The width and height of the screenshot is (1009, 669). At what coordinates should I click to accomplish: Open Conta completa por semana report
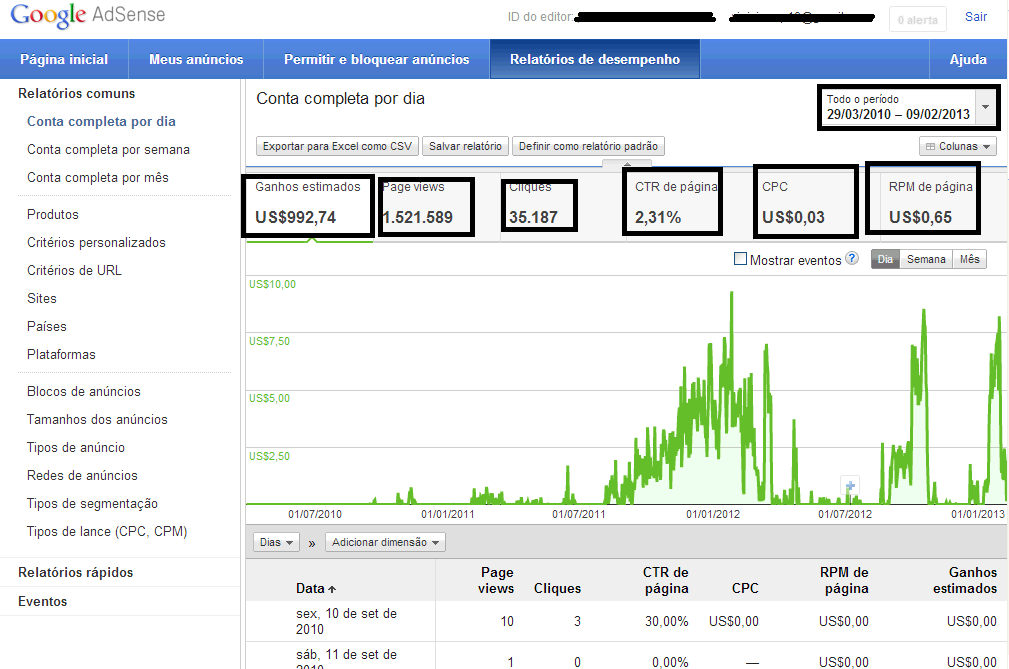pyautogui.click(x=108, y=149)
